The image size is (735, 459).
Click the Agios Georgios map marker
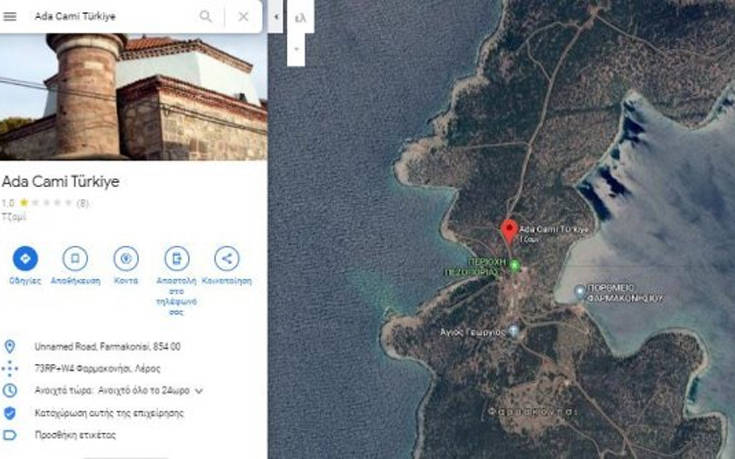point(514,331)
